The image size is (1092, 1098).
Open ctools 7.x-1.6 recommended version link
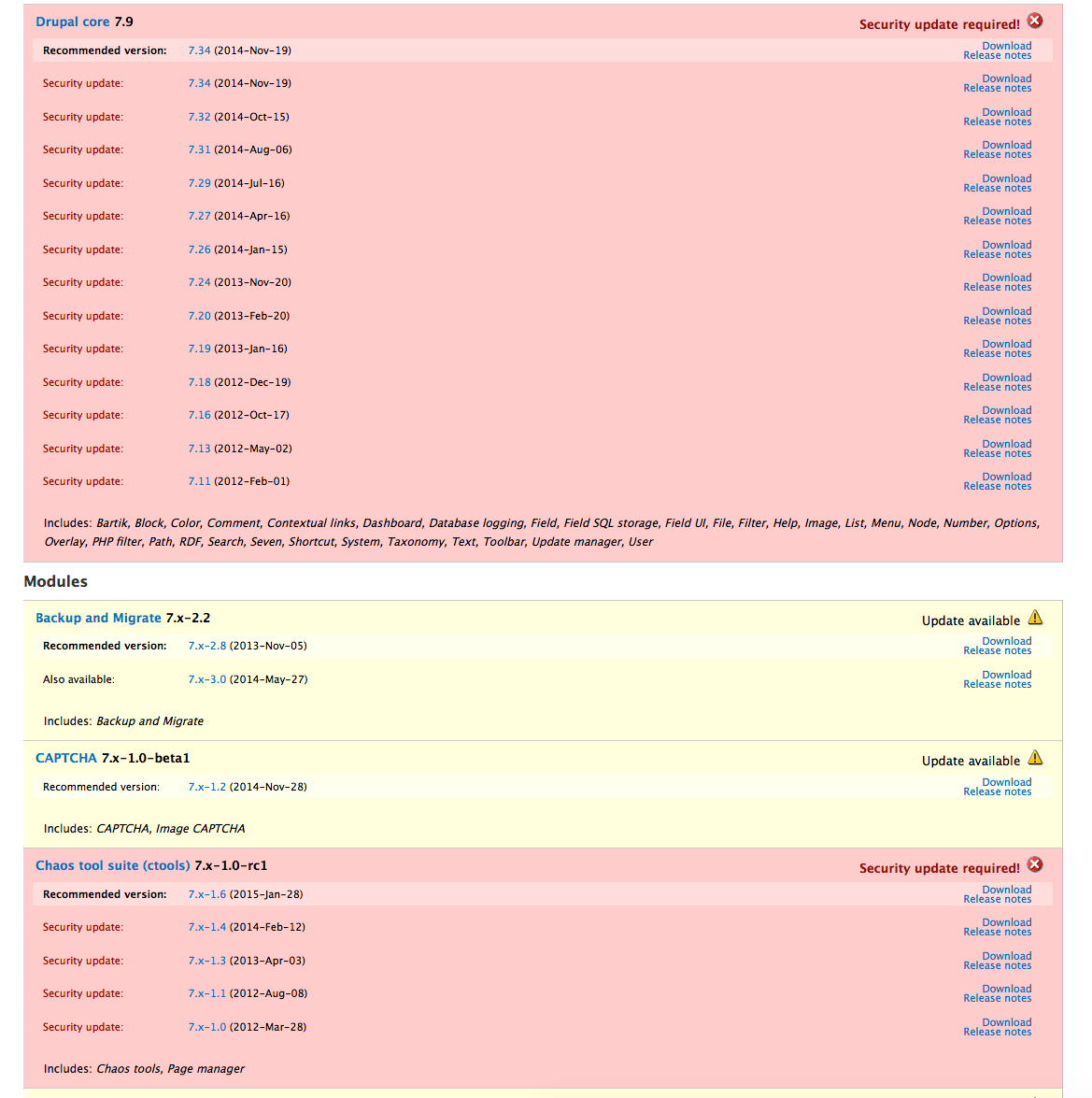click(x=207, y=894)
